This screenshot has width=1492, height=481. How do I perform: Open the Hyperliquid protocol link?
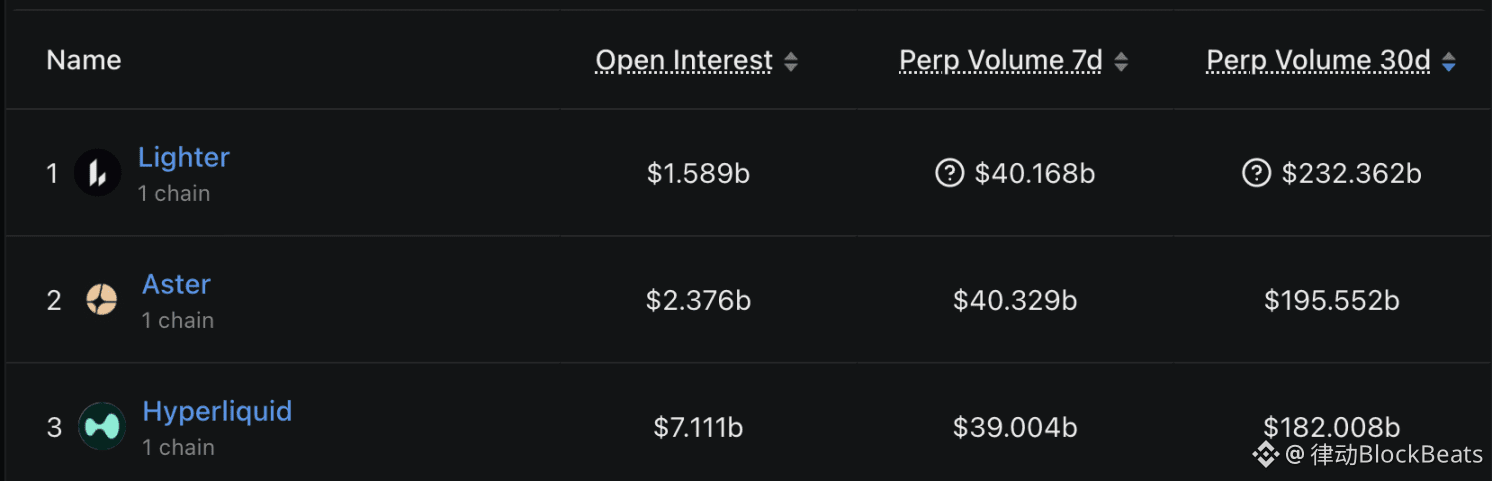[x=217, y=411]
